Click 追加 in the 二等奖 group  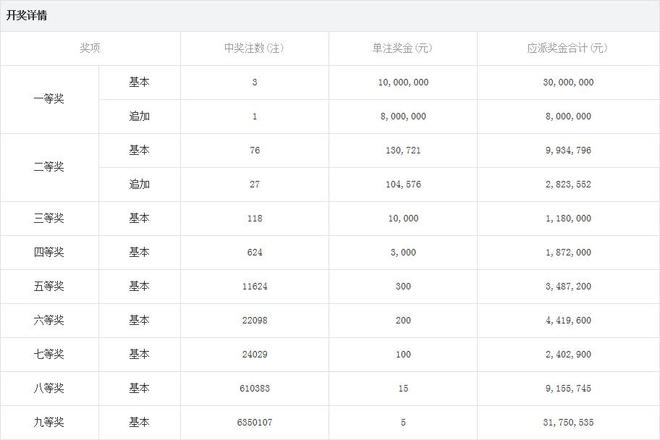click(x=139, y=184)
